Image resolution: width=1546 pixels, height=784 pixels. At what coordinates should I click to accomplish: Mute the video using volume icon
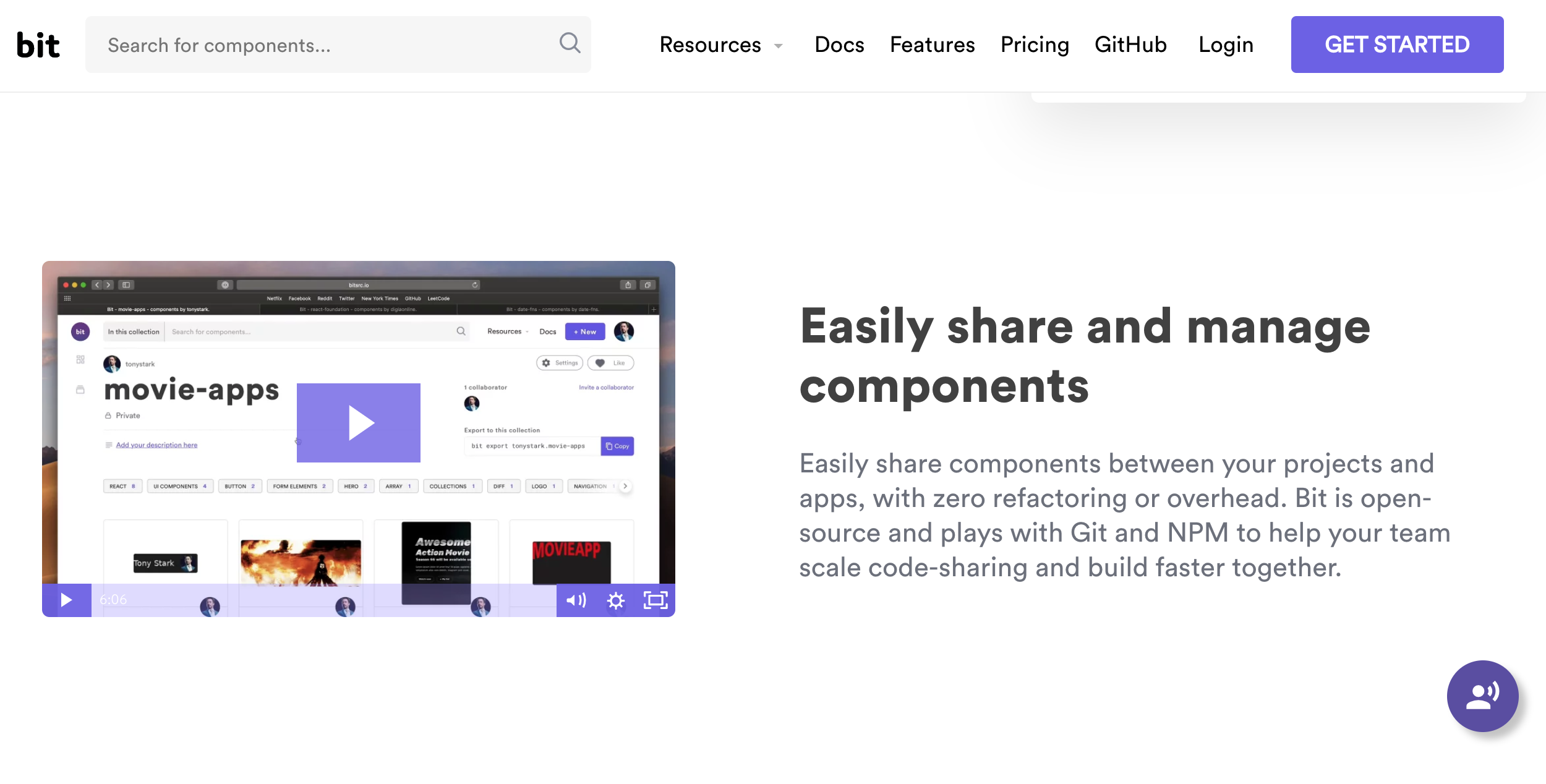(576, 600)
